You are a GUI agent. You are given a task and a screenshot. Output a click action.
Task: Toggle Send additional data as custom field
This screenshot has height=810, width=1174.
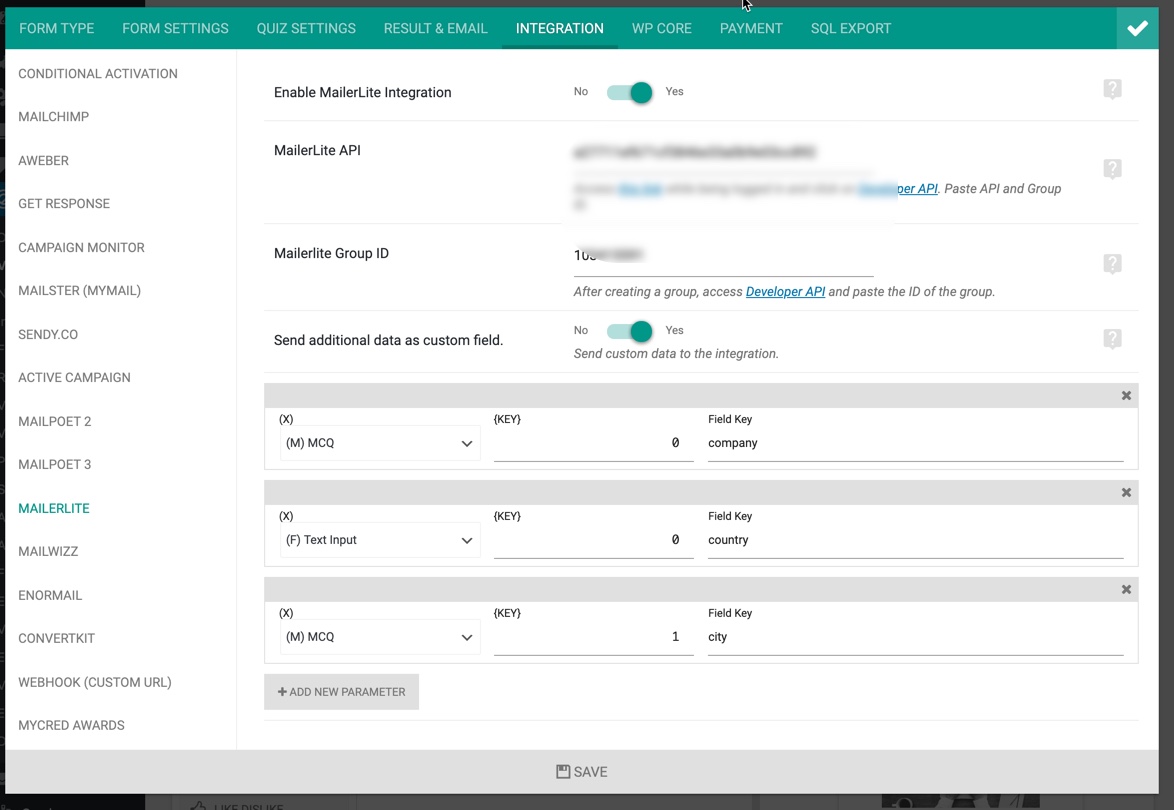click(629, 331)
